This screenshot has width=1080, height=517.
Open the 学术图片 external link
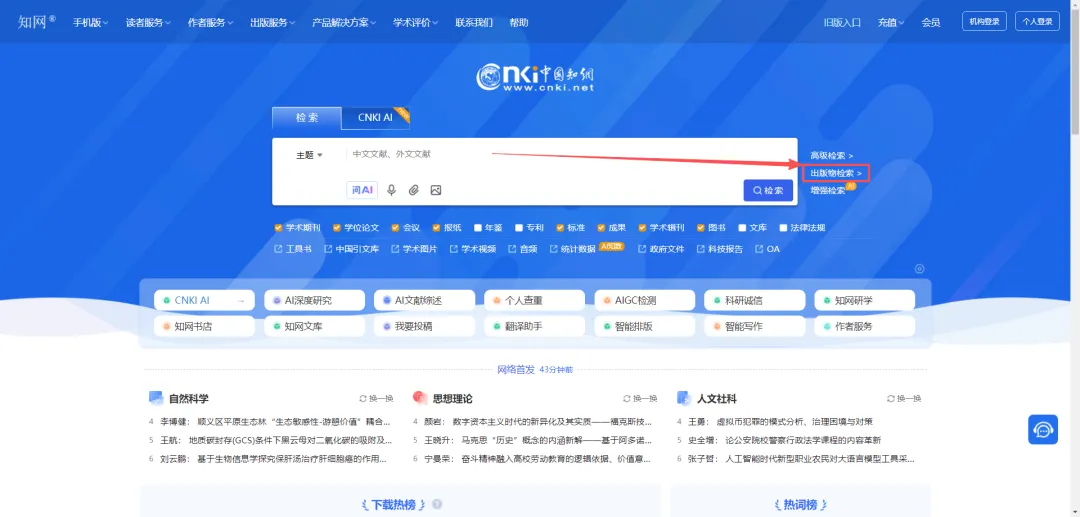(414, 249)
